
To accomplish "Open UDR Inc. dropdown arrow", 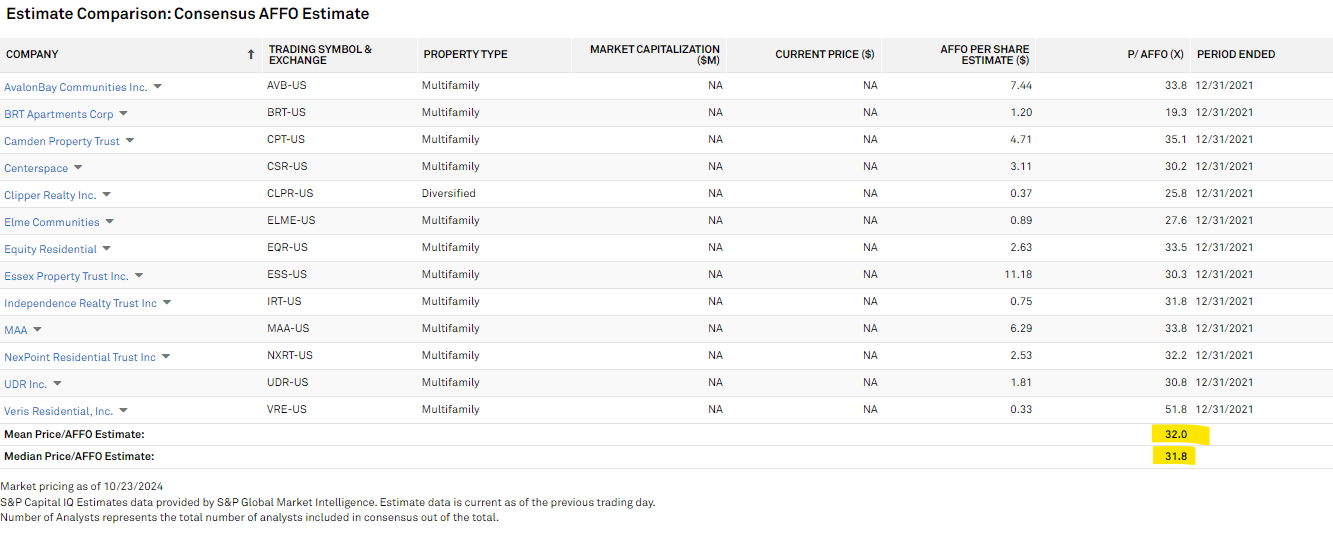I will pyautogui.click(x=57, y=384).
